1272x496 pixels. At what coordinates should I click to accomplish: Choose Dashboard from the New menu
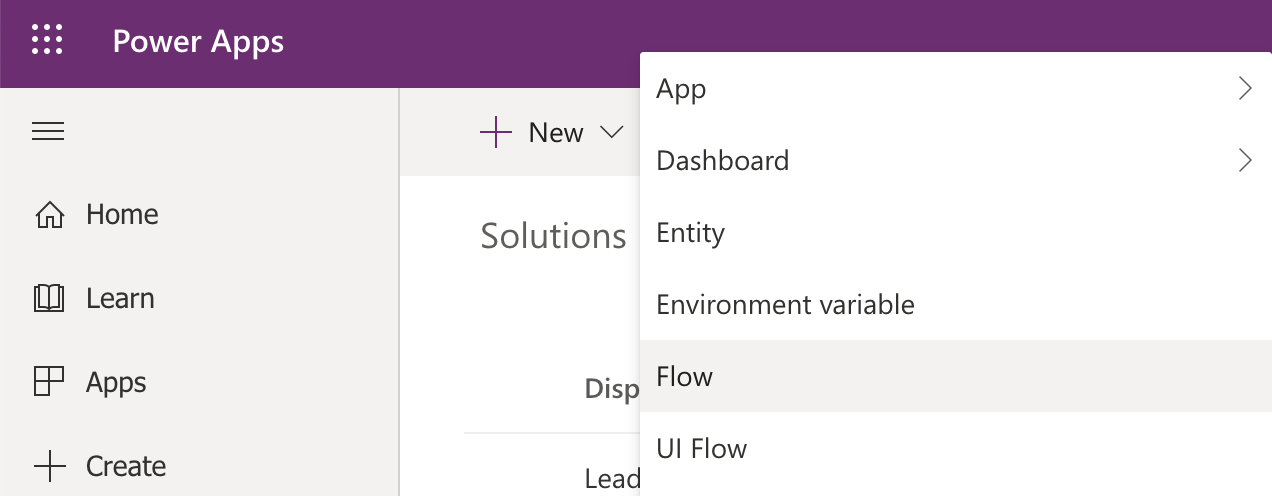pos(955,160)
